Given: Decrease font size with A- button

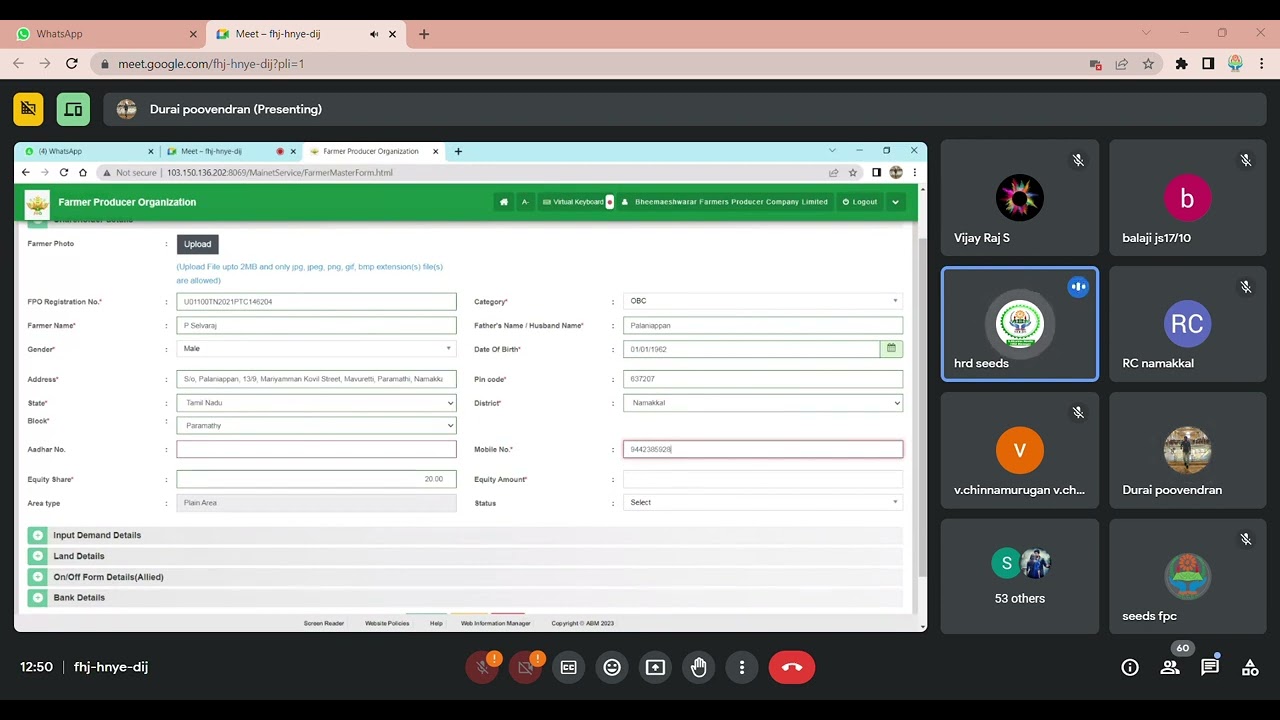Looking at the screenshot, I should point(525,202).
